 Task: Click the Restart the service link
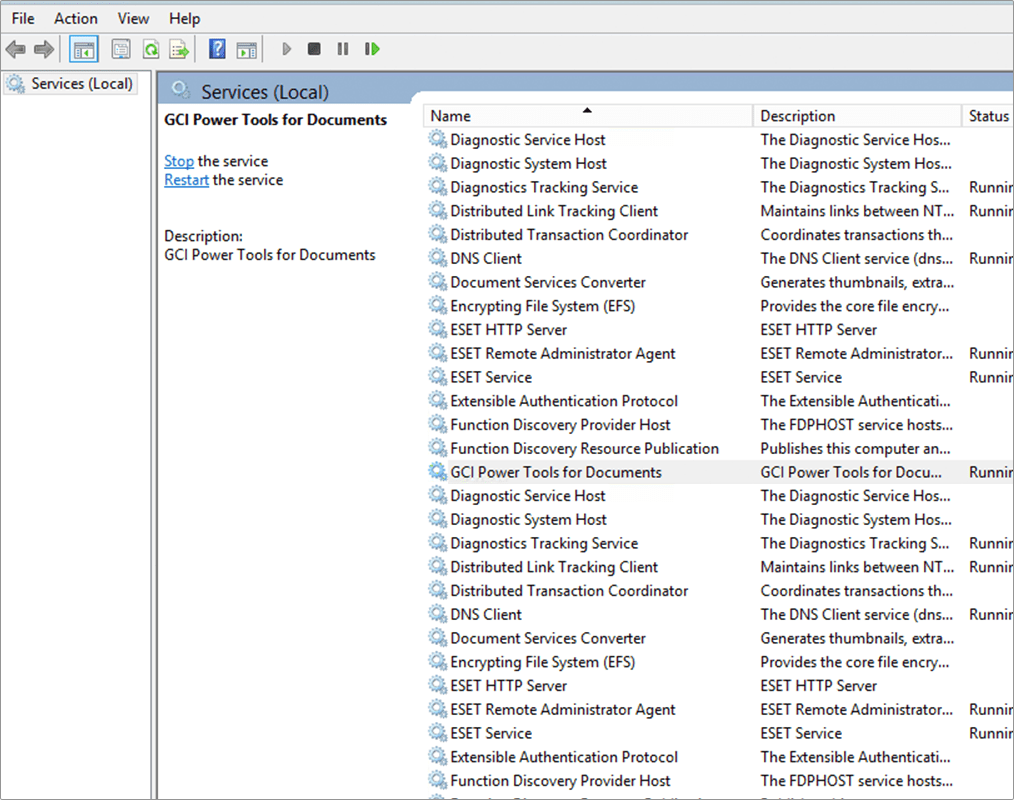coord(186,180)
